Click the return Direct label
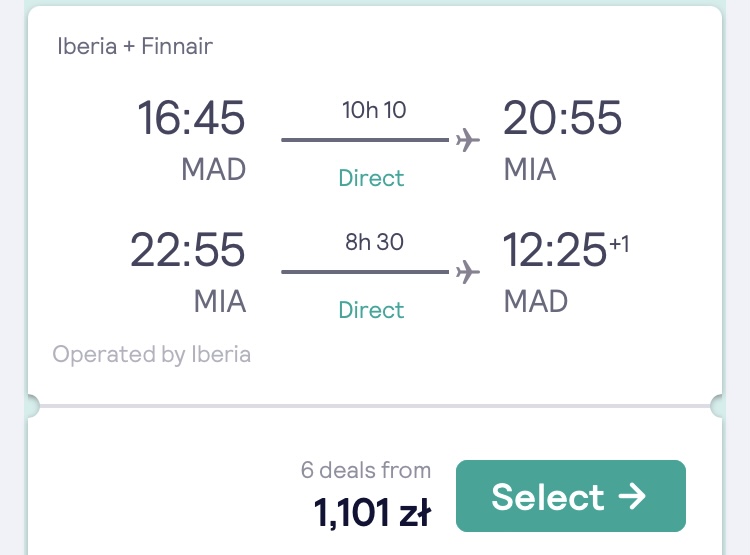750x555 pixels. pyautogui.click(x=371, y=310)
